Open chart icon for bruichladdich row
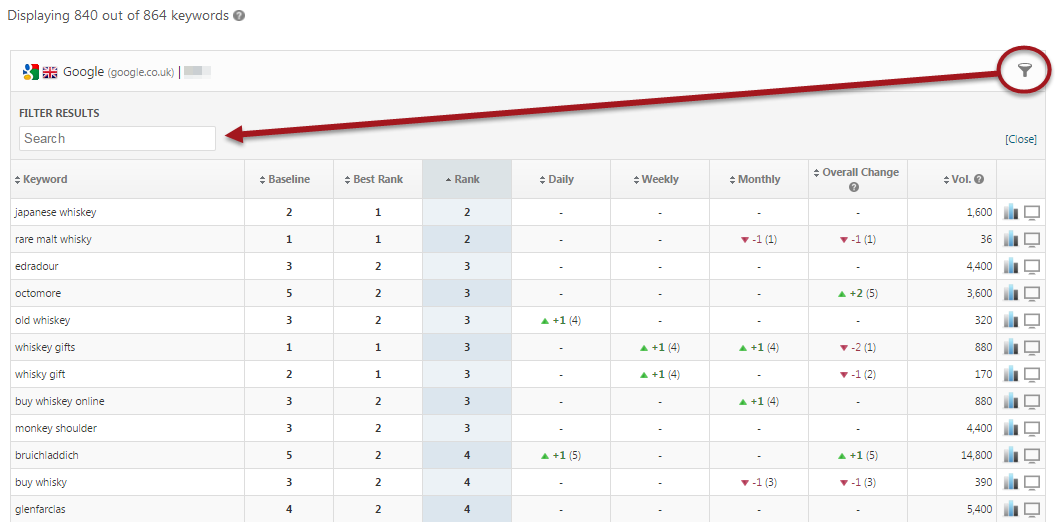 point(1010,455)
